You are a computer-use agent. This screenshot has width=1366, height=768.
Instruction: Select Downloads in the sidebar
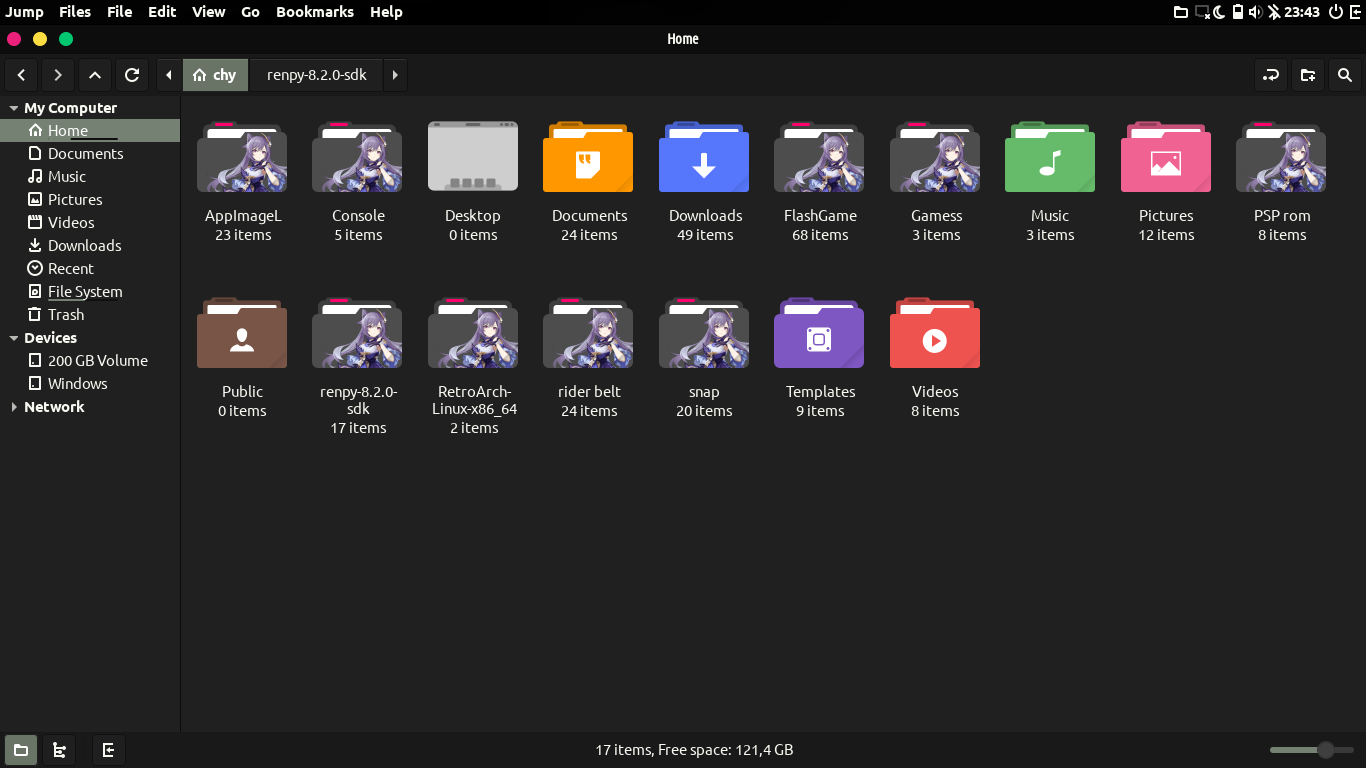click(90, 245)
